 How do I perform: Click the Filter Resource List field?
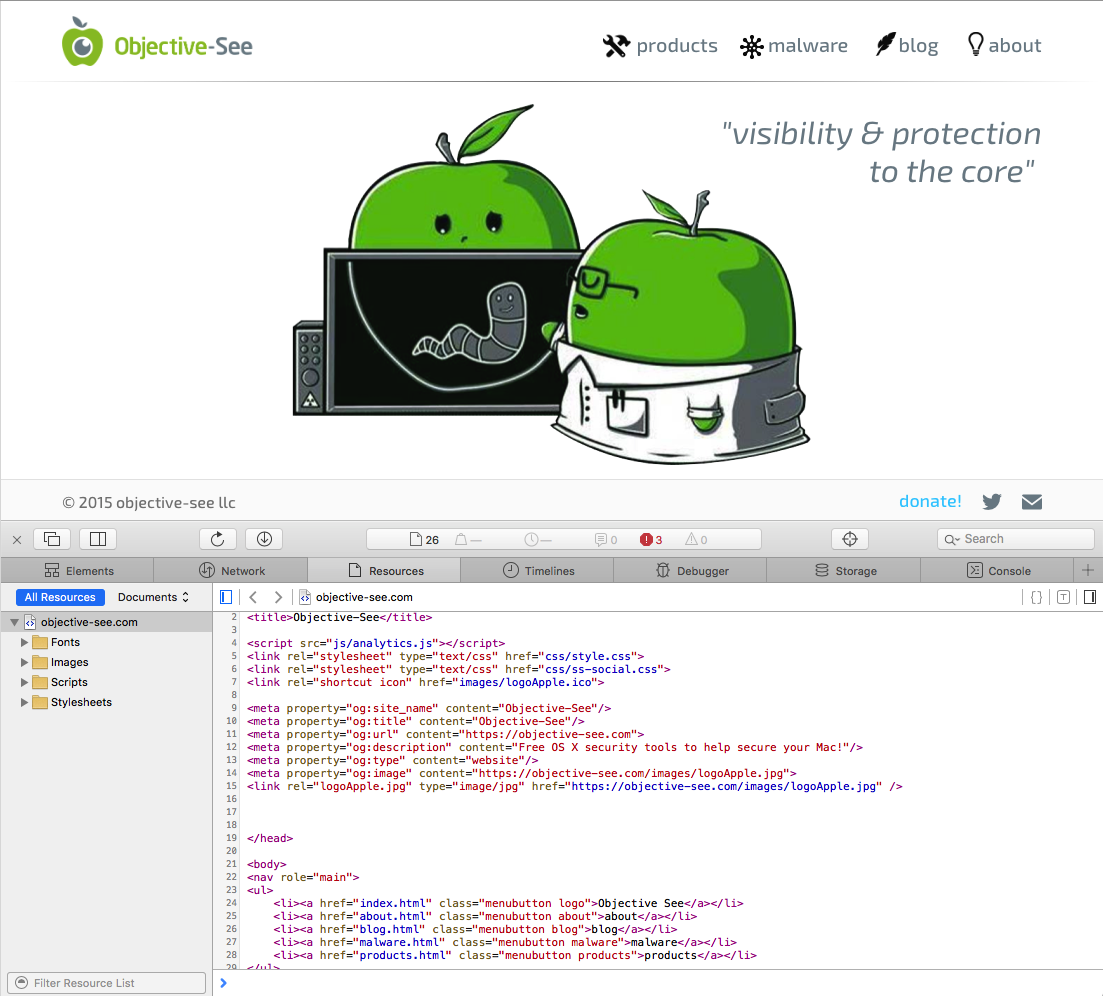(x=108, y=983)
